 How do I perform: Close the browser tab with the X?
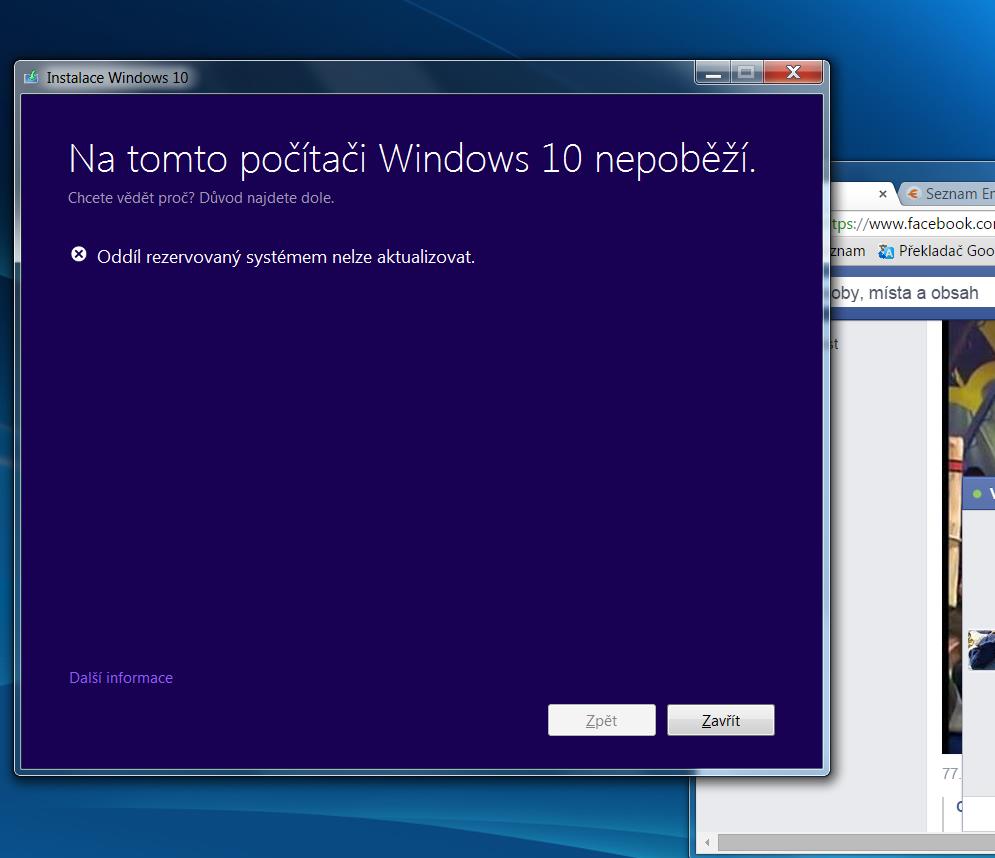coord(883,194)
